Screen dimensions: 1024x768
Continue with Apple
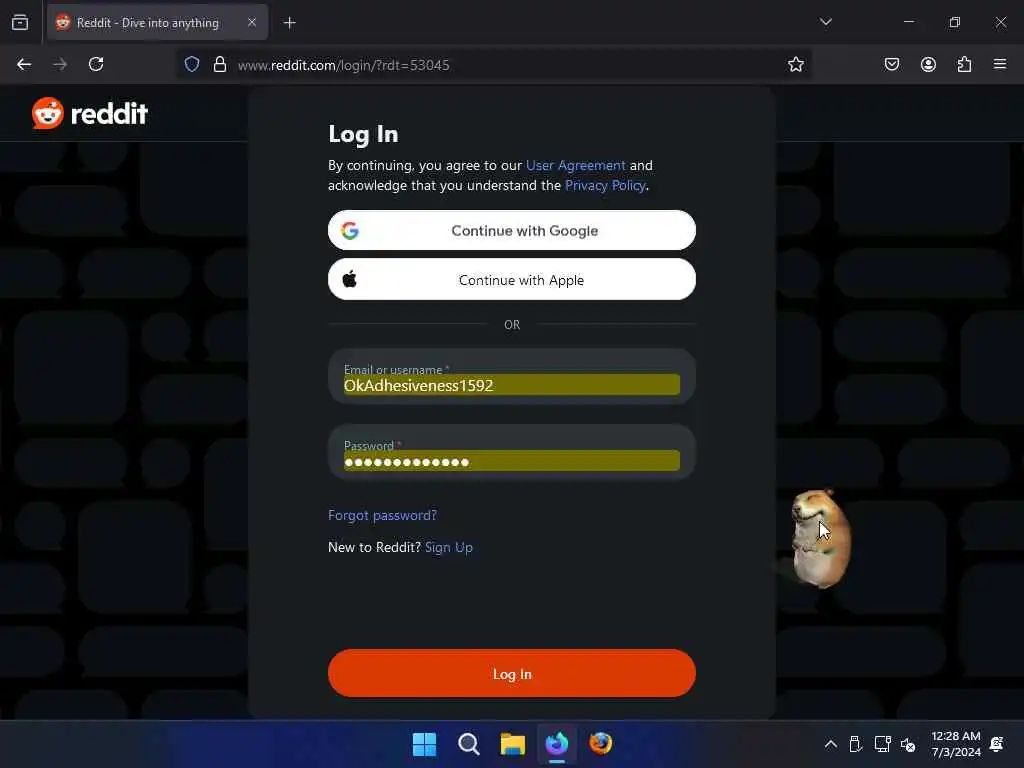[511, 280]
